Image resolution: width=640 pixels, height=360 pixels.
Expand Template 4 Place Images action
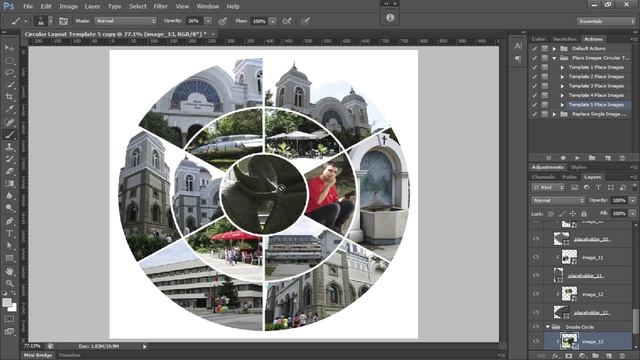point(562,96)
